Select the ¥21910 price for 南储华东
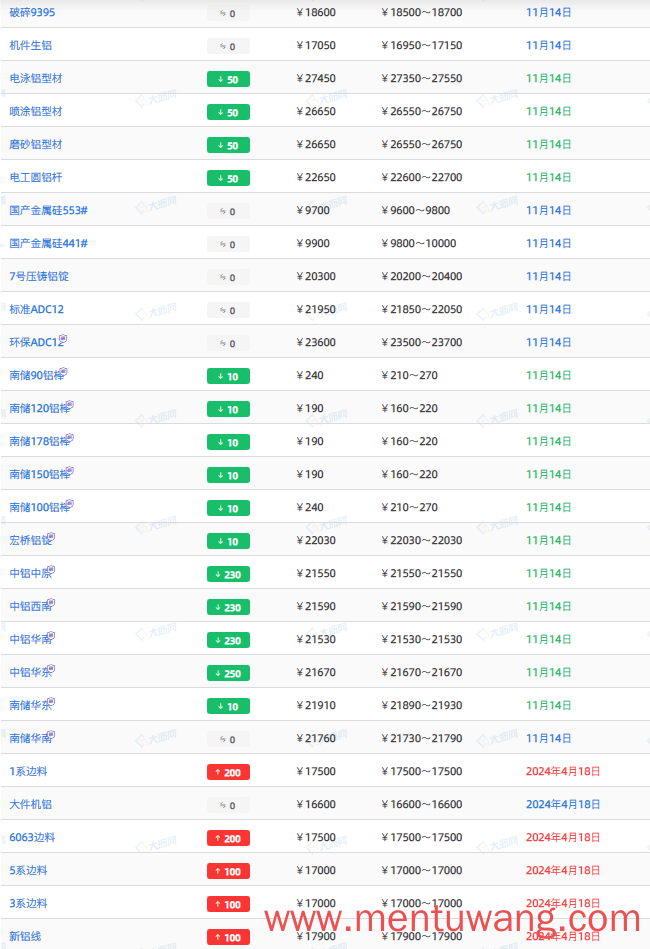 click(316, 705)
